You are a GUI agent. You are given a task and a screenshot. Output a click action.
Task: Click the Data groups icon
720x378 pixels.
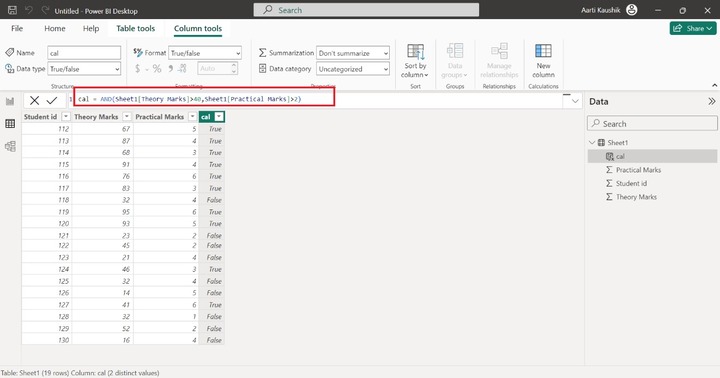pyautogui.click(x=455, y=51)
